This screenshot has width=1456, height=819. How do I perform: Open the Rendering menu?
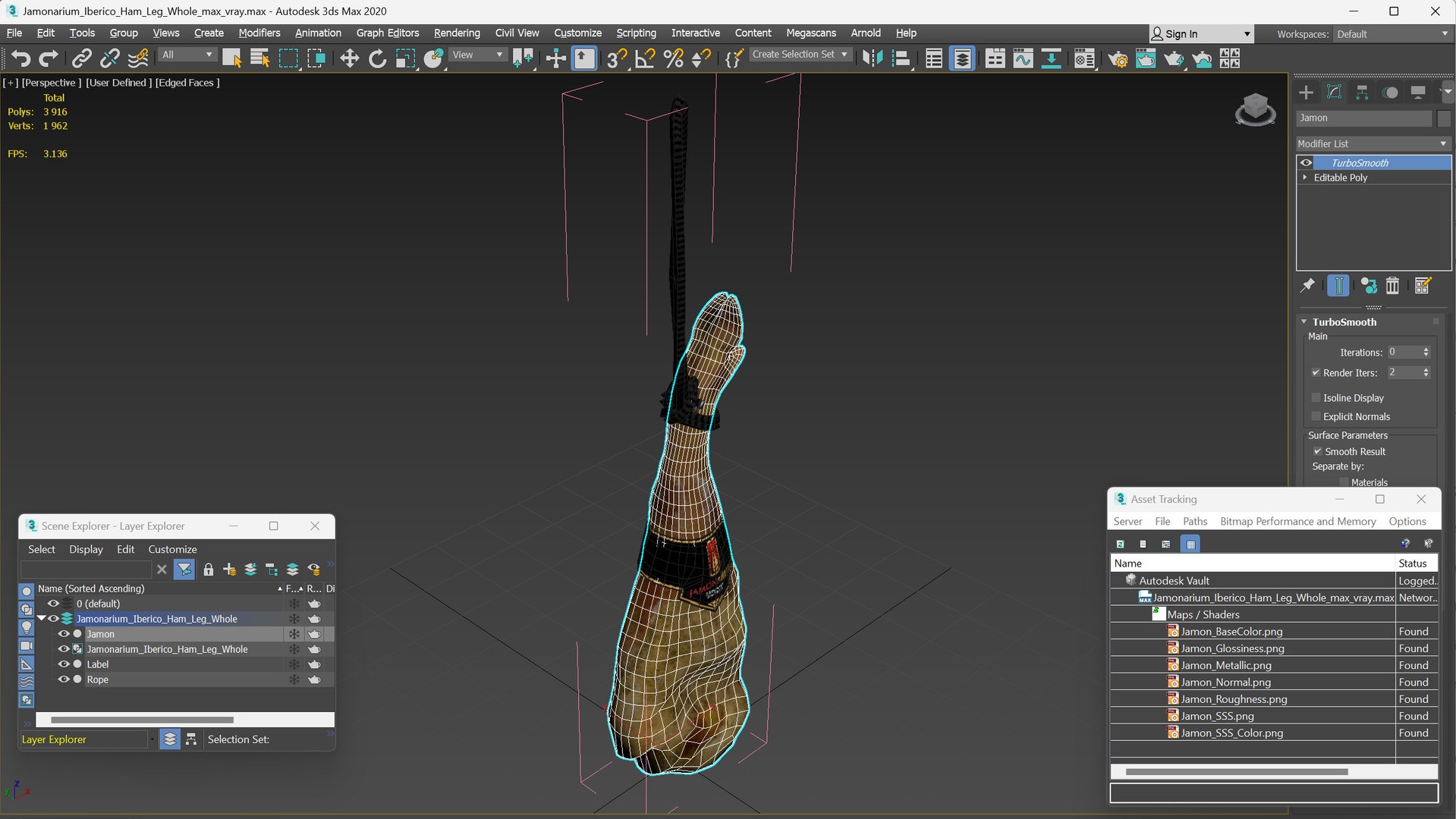pyautogui.click(x=457, y=33)
